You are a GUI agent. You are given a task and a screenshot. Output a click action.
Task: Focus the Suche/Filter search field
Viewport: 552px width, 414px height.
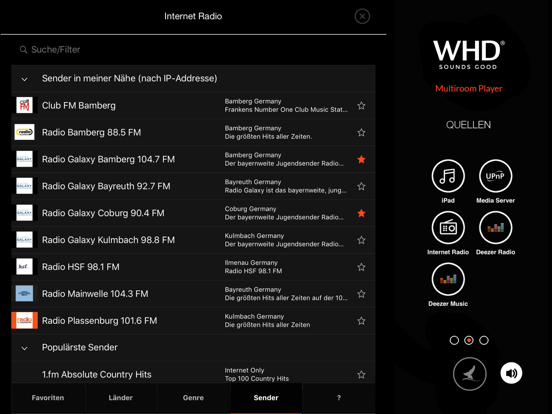pyautogui.click(x=193, y=50)
